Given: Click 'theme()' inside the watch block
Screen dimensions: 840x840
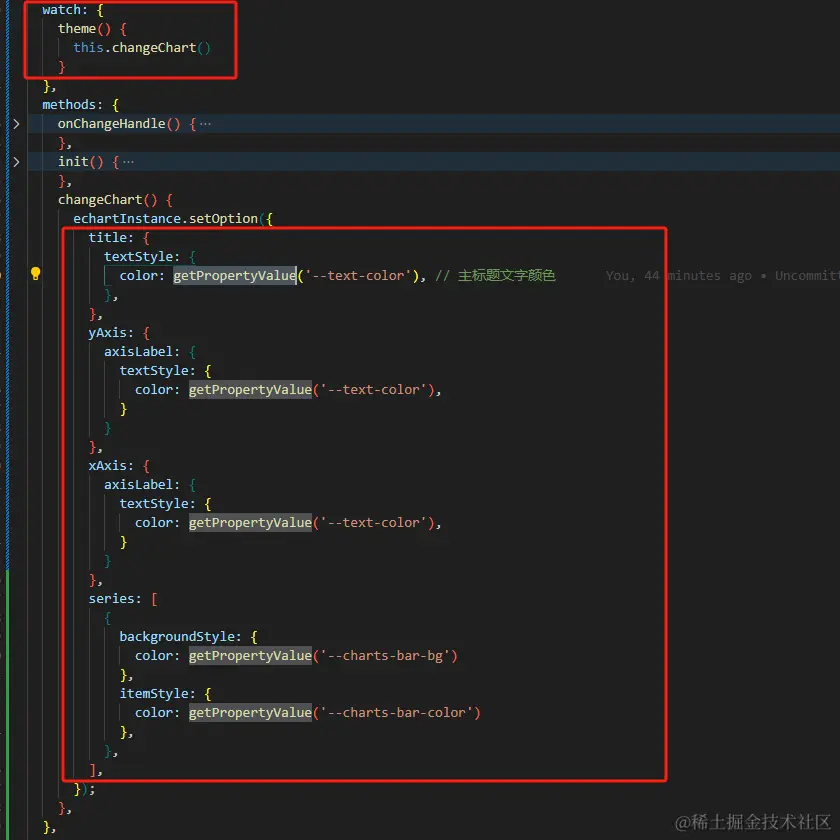Looking at the screenshot, I should 84,29.
